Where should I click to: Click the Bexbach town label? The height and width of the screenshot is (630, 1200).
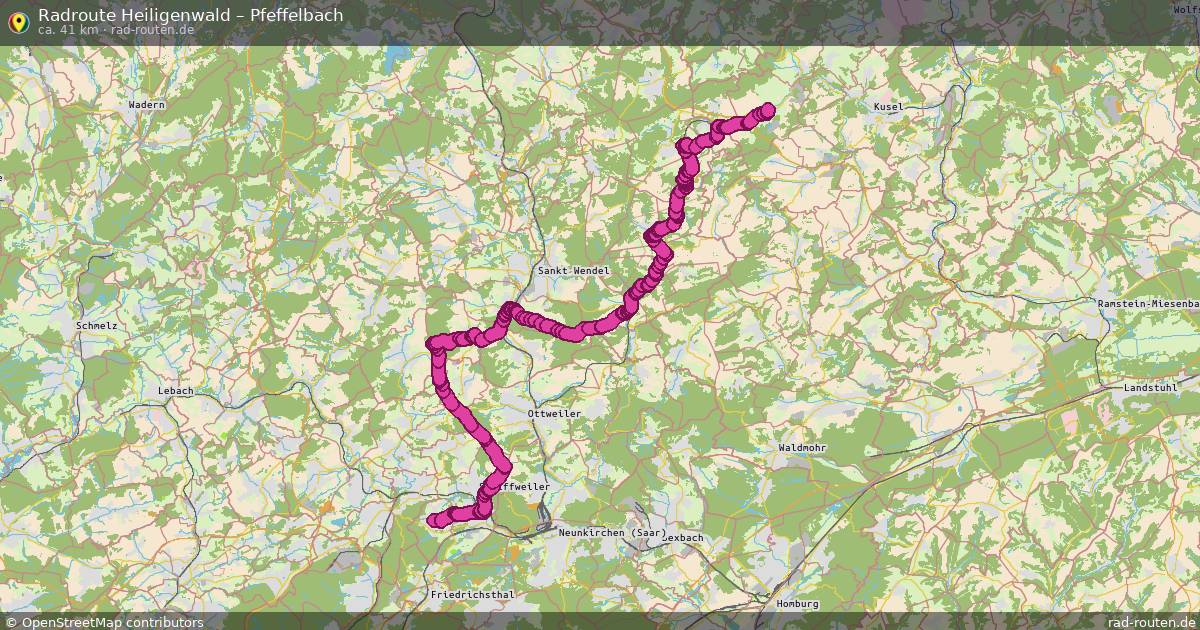[683, 537]
